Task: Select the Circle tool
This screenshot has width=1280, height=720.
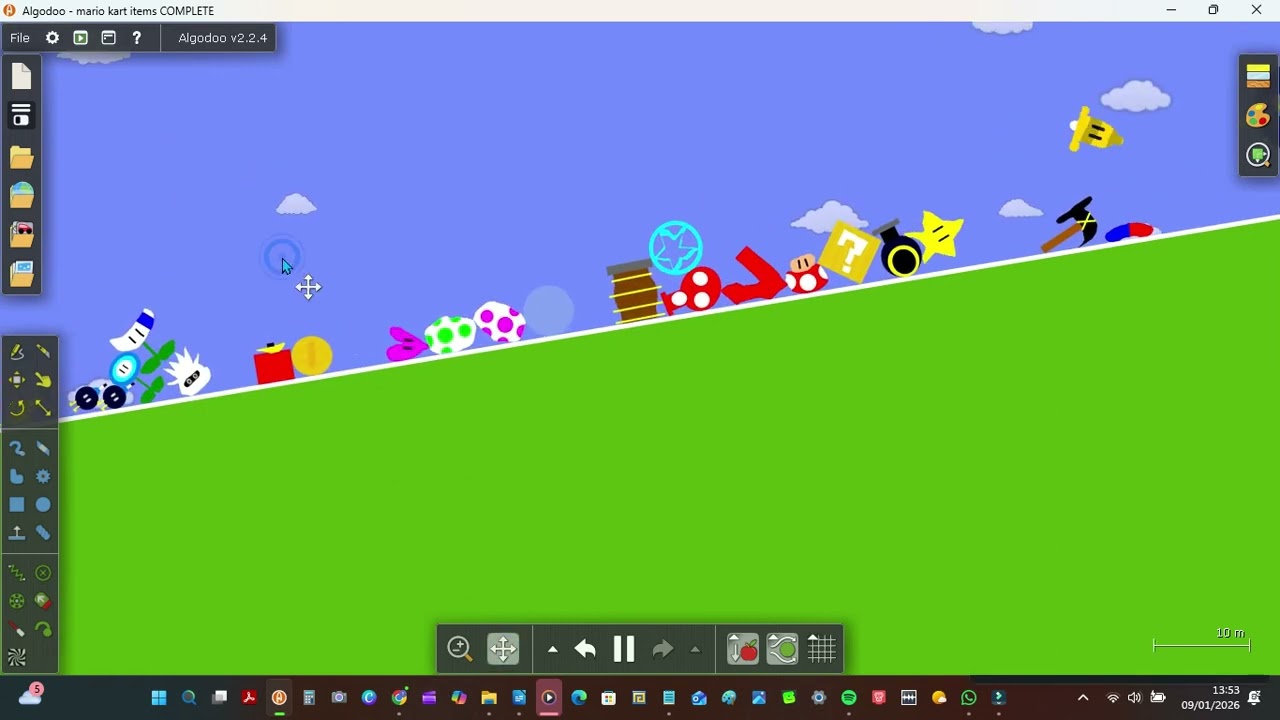Action: click(x=43, y=505)
